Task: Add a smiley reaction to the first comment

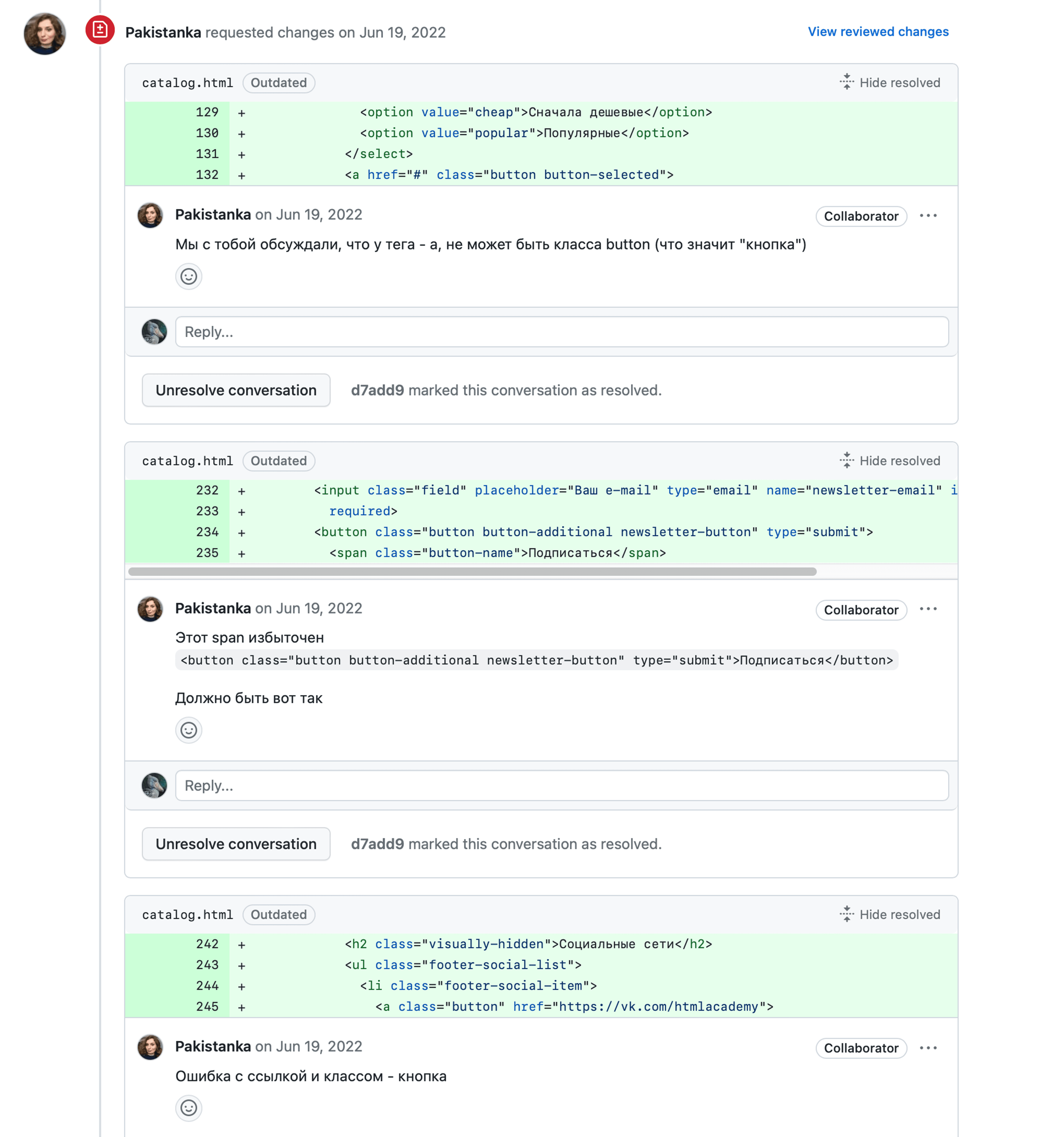Action: click(189, 276)
